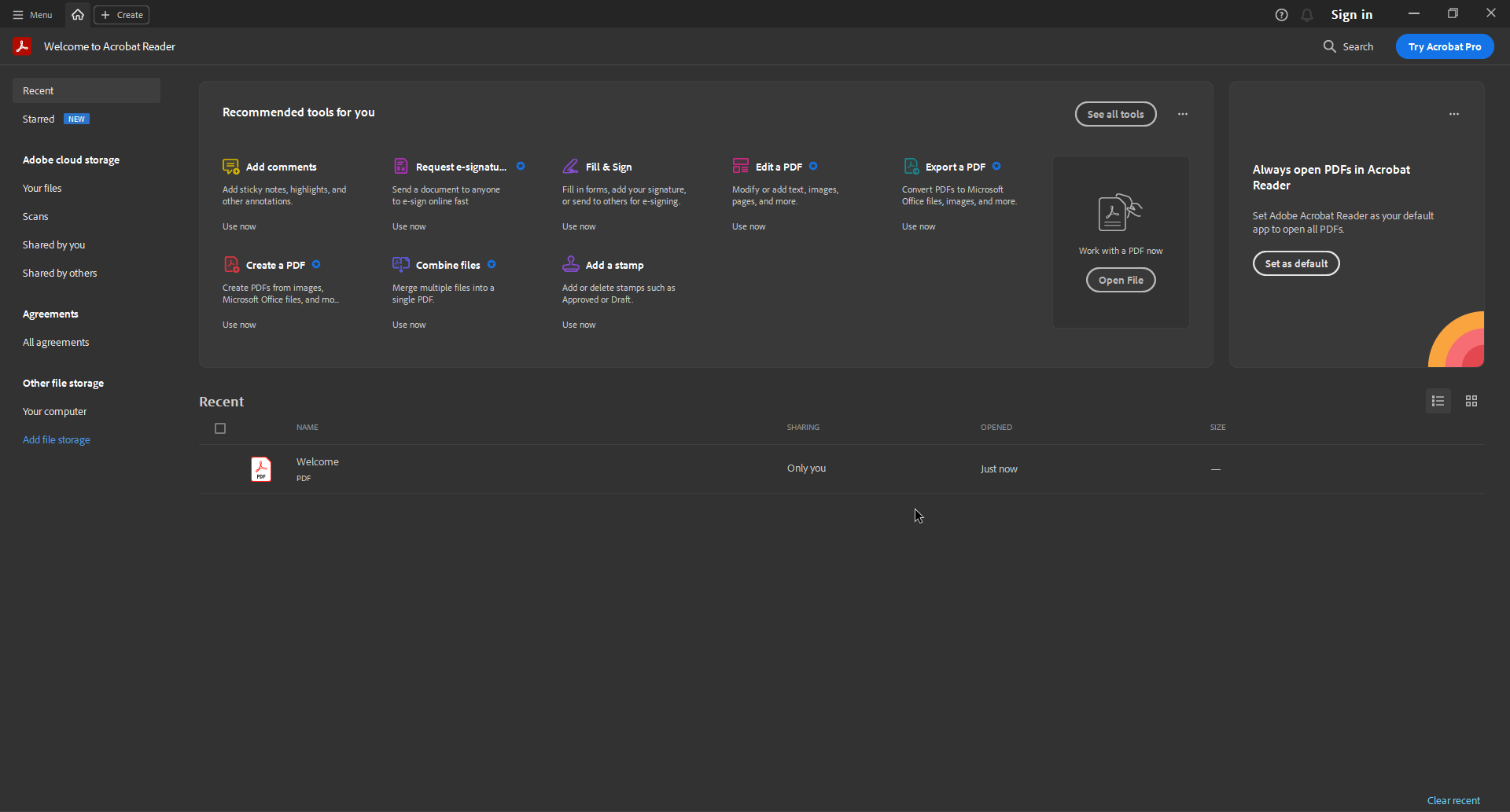The image size is (1510, 812).
Task: Select the Edit a PDF icon
Action: [740, 166]
